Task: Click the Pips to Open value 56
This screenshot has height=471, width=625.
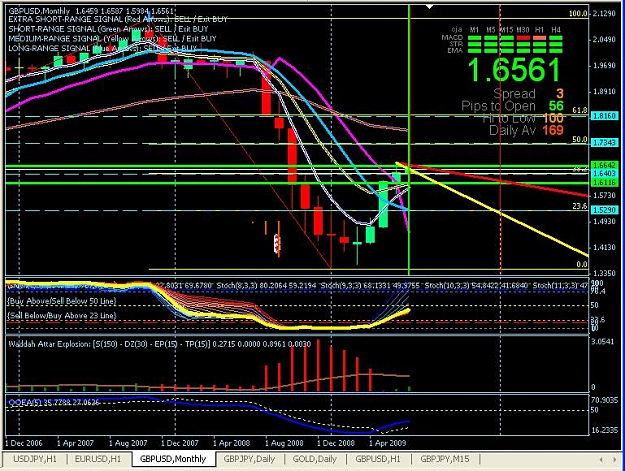Action: [556, 106]
